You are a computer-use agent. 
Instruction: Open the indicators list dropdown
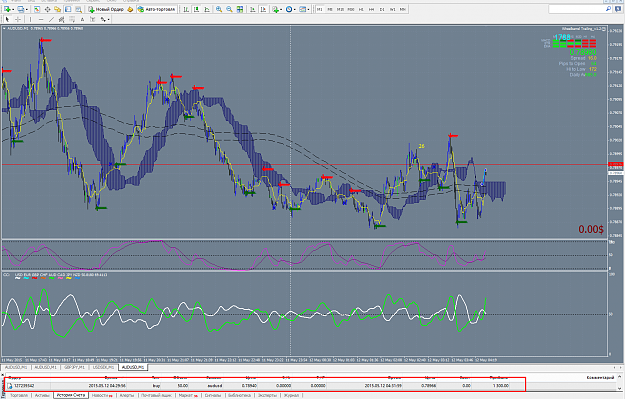(x=278, y=9)
